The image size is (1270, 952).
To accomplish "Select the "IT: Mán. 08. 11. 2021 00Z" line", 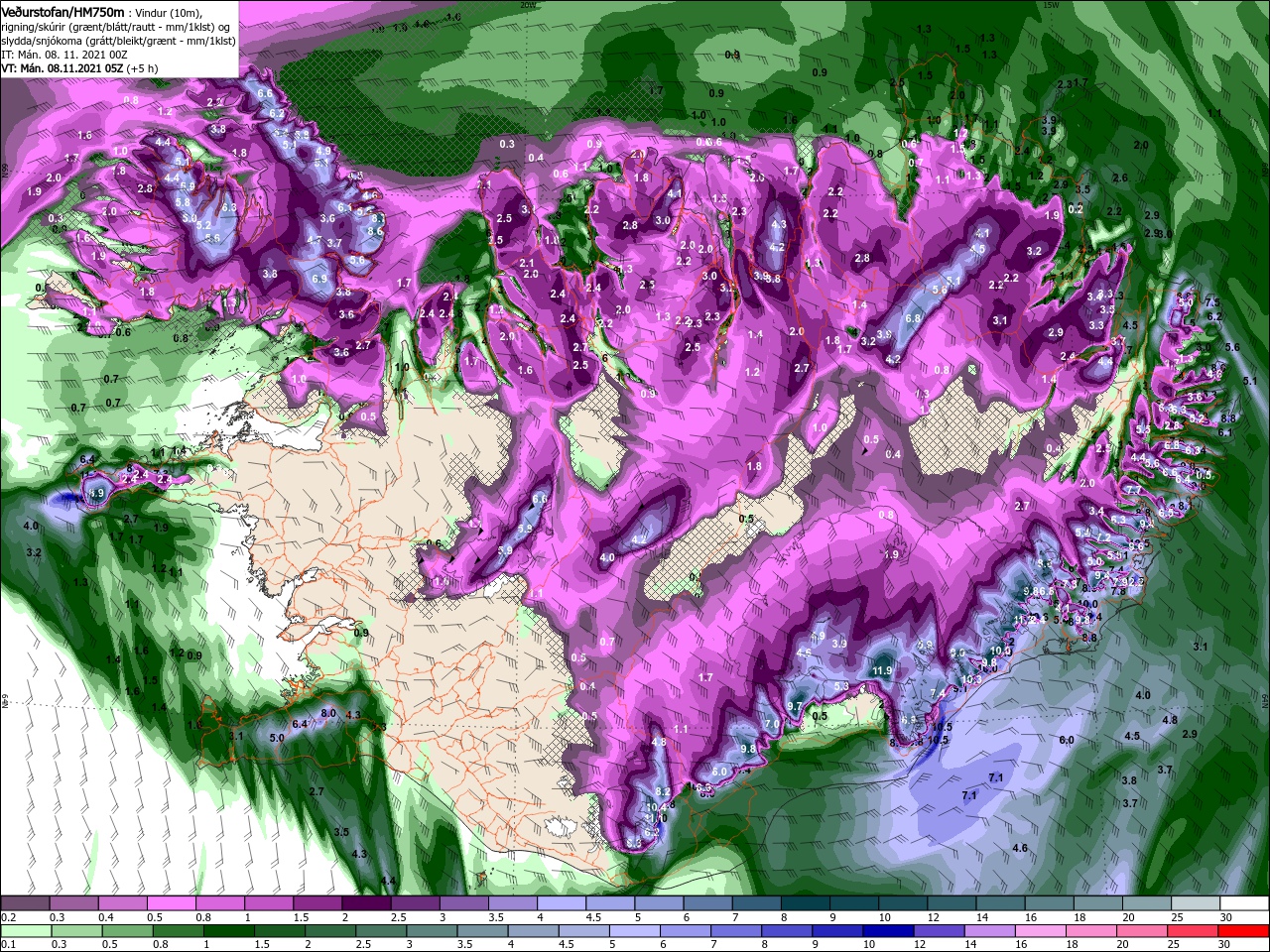I will click(x=64, y=55).
